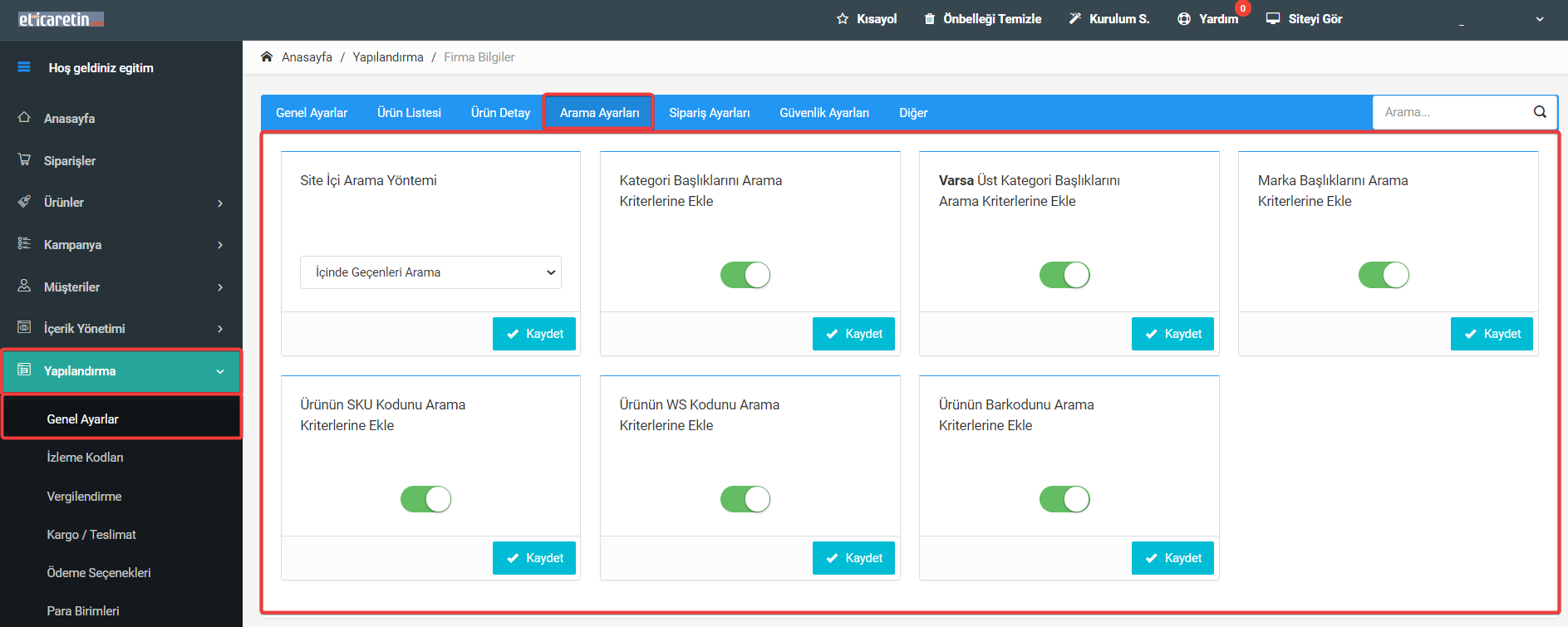Switch to the Ürün Listesi tab

pos(409,112)
